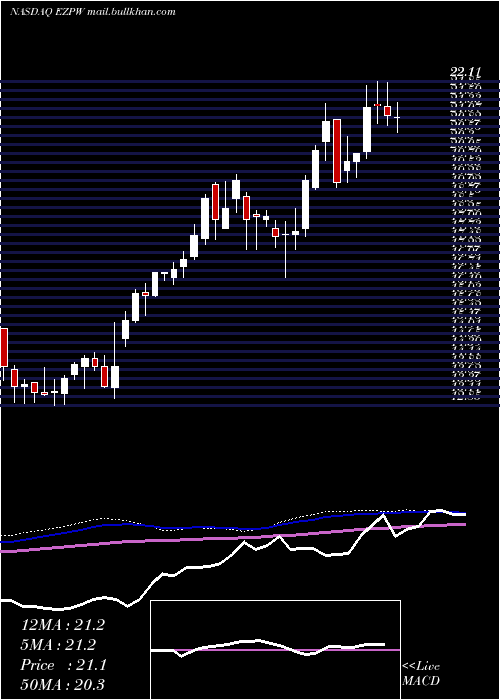This screenshot has width=500, height=700.
Task: Click inside the MACD inset chart box
Action: point(275,650)
